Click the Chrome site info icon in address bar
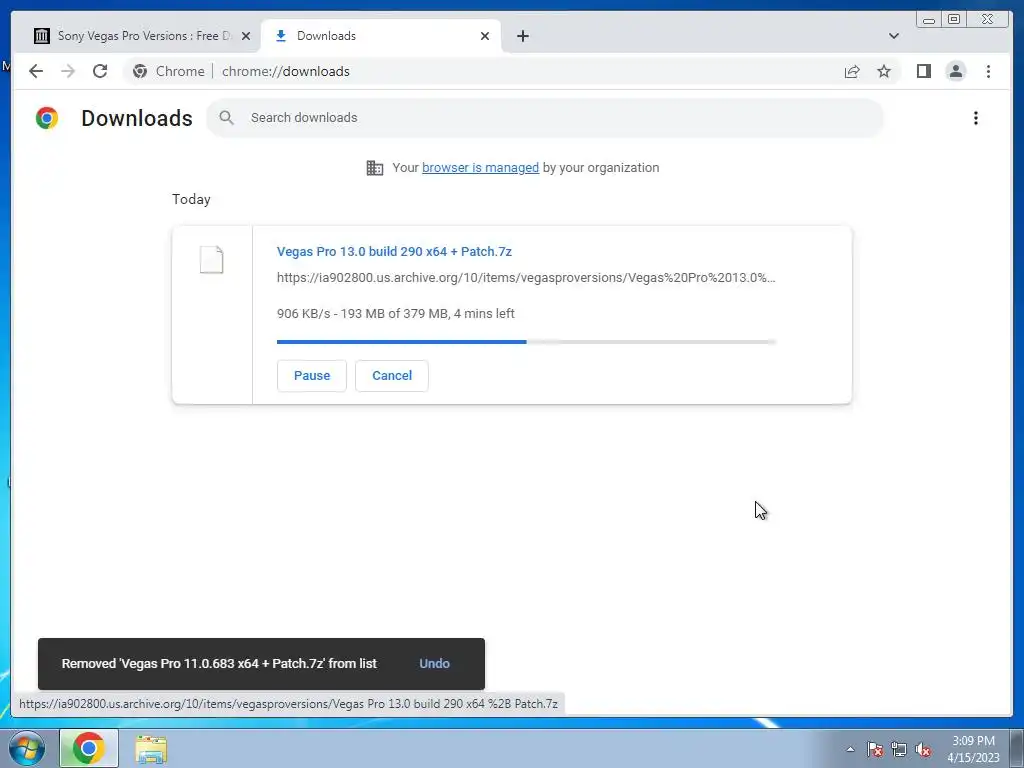1024x768 pixels. (140, 71)
